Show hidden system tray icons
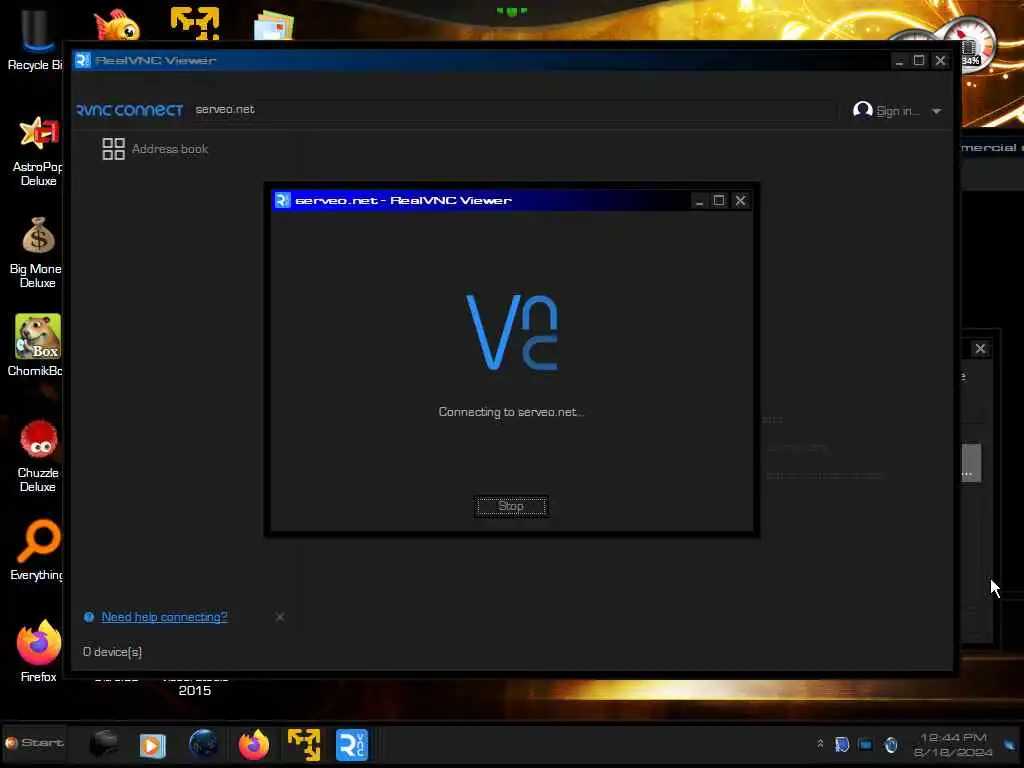This screenshot has height=768, width=1024. 820,744
